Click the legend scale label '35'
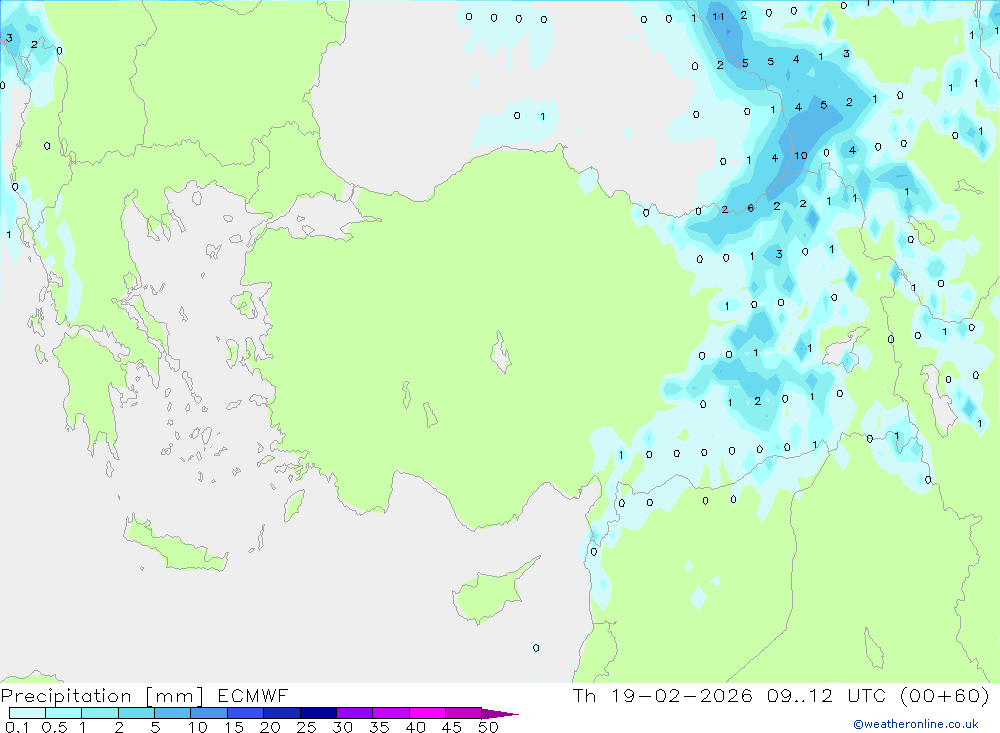The height and width of the screenshot is (733, 1000). [x=379, y=727]
